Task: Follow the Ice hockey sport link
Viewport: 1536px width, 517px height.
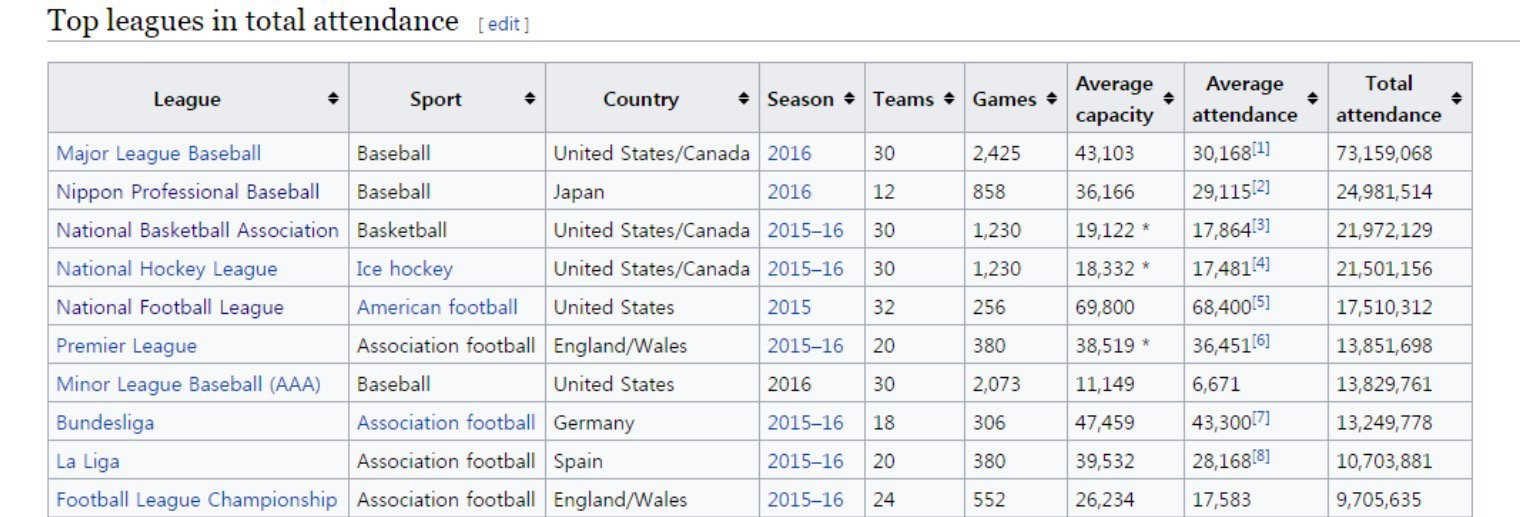Action: tap(404, 269)
